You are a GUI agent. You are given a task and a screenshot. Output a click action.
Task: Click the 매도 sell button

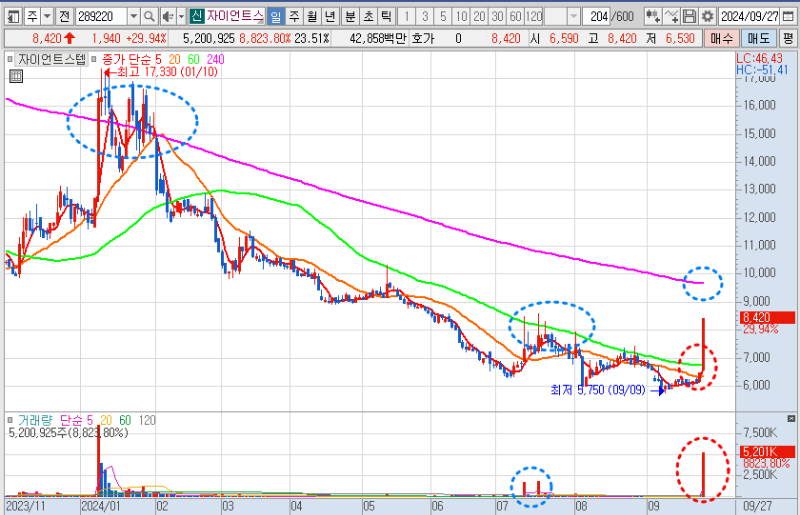point(759,38)
